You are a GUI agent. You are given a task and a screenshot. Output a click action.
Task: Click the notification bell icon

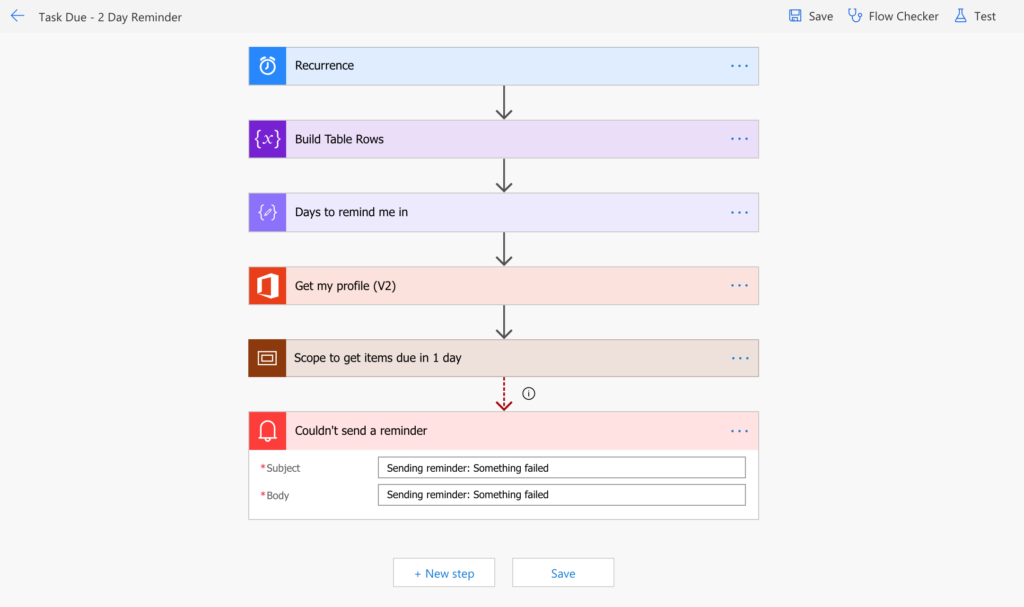pyautogui.click(x=267, y=431)
